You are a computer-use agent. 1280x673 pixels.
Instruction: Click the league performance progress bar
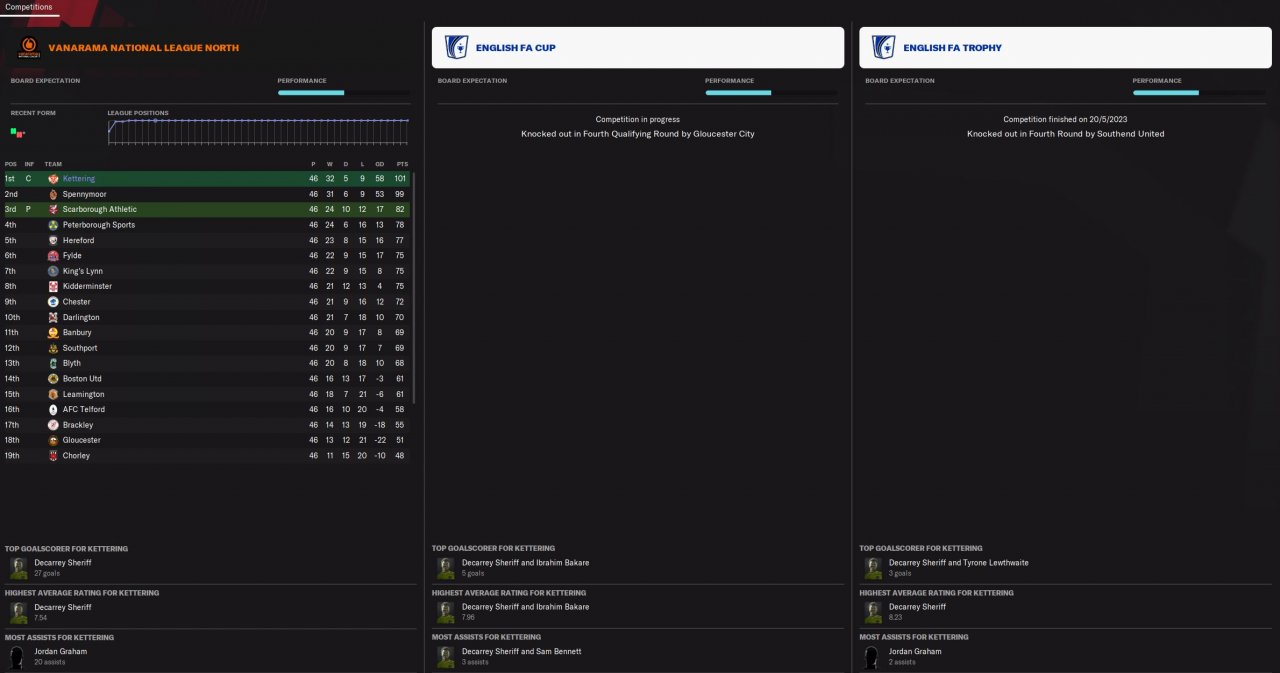[x=343, y=93]
